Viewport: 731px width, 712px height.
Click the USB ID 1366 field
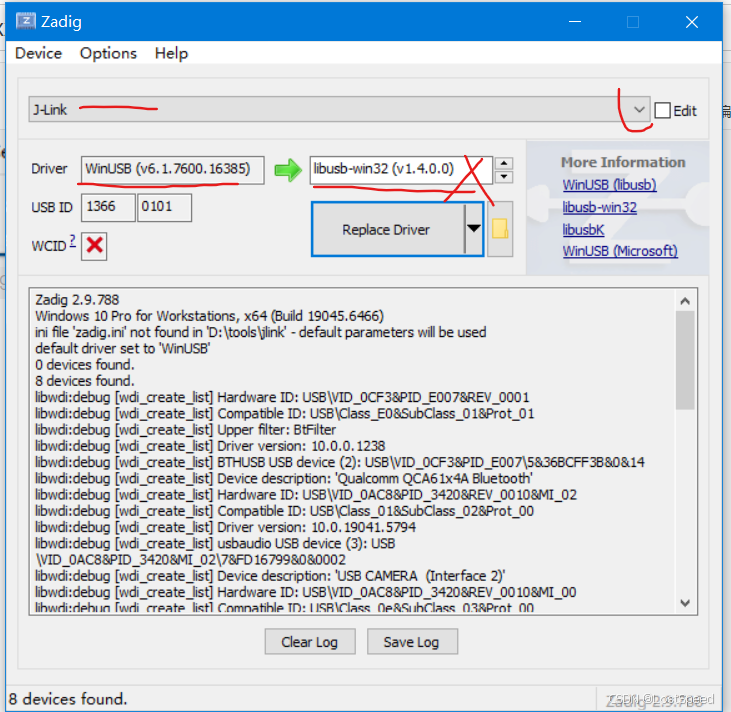pyautogui.click(x=108, y=207)
